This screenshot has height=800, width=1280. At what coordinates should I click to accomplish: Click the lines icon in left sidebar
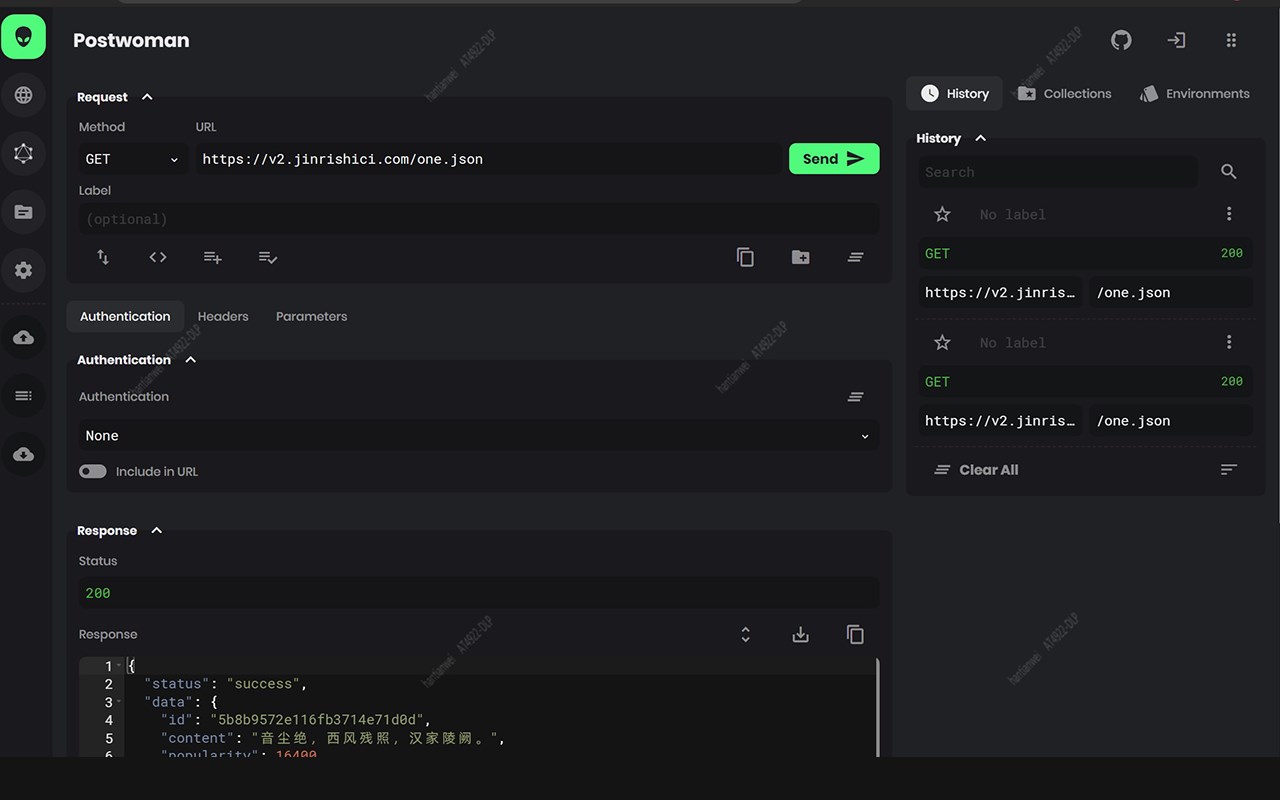click(x=24, y=396)
